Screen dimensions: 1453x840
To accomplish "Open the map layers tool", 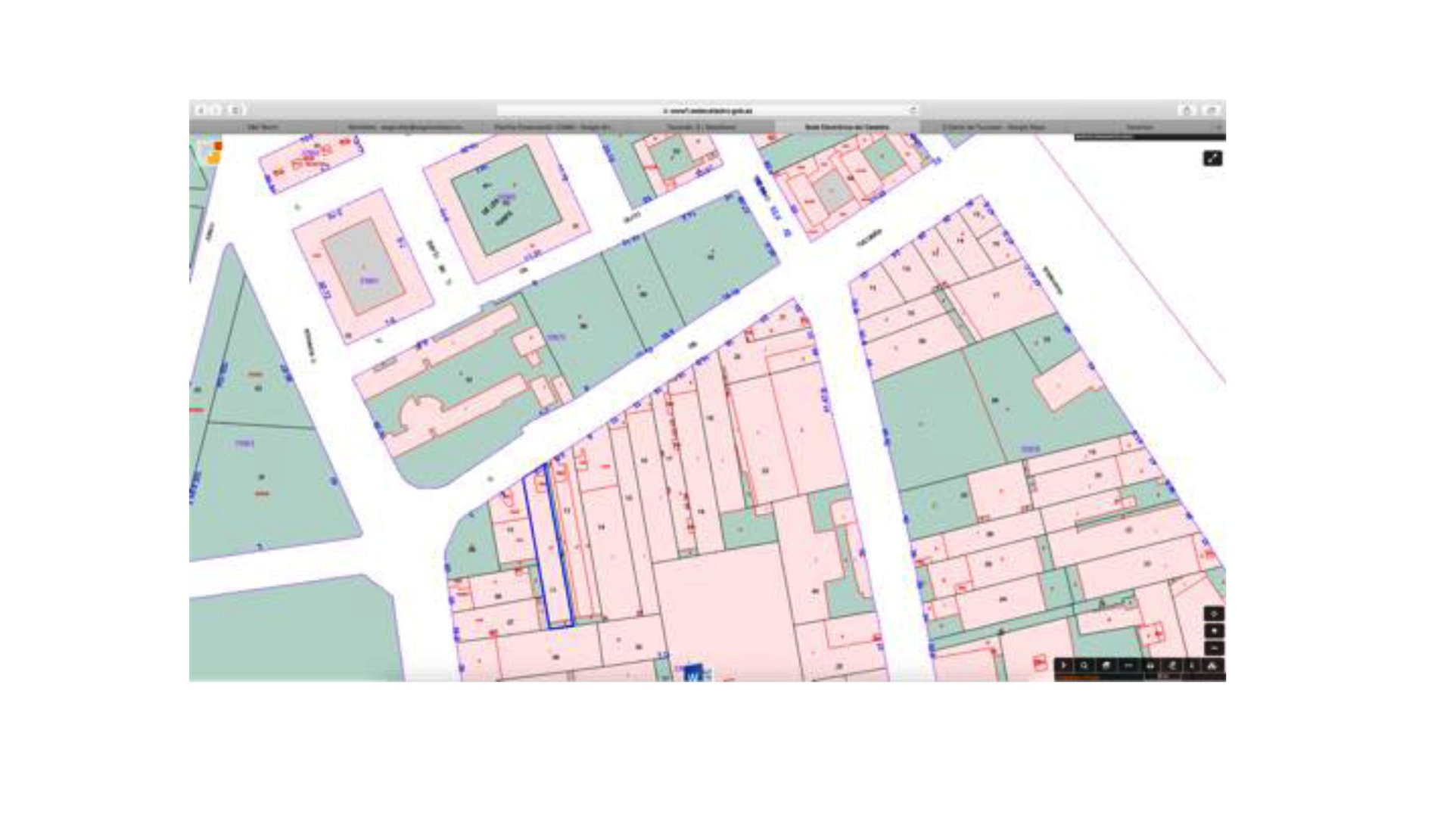I will (x=1106, y=665).
